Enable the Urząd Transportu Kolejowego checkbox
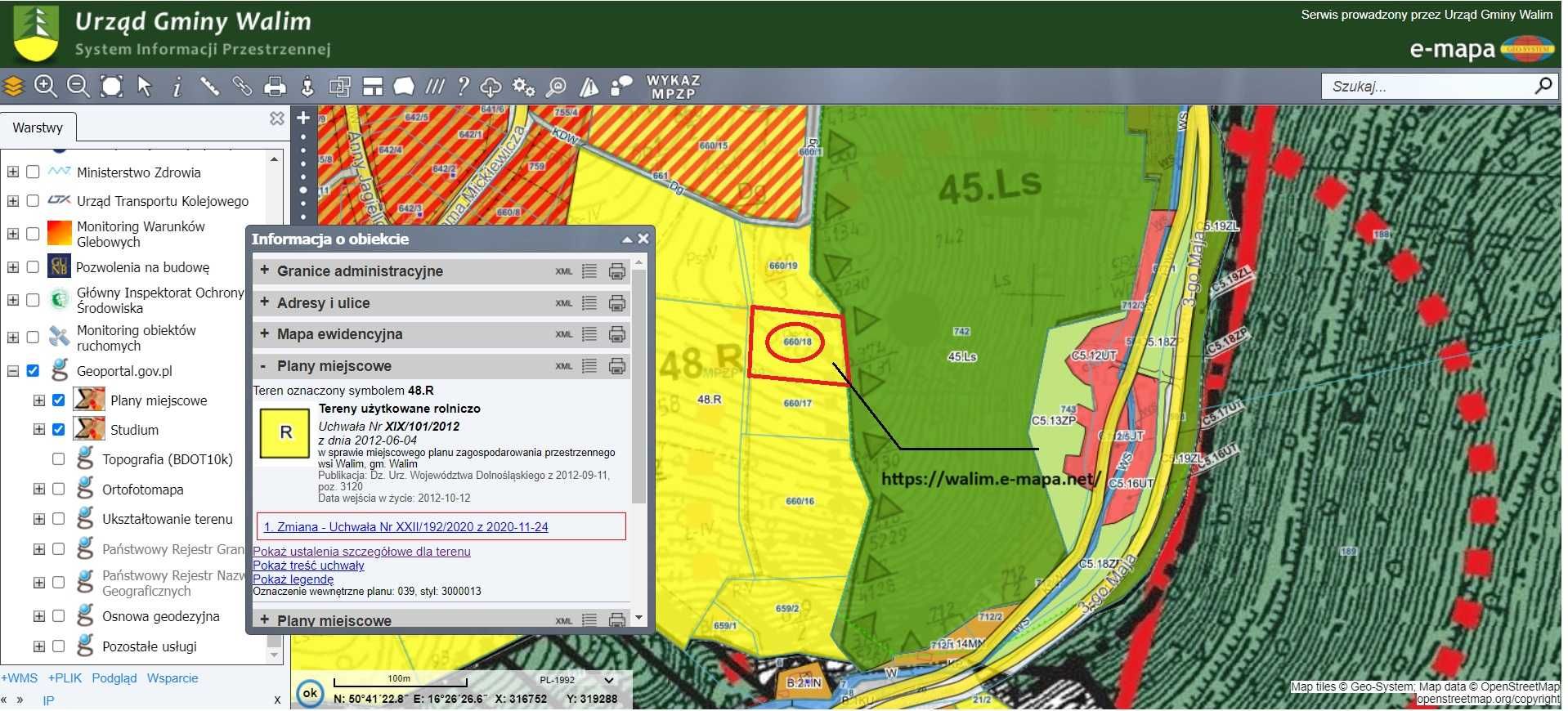 [x=33, y=201]
